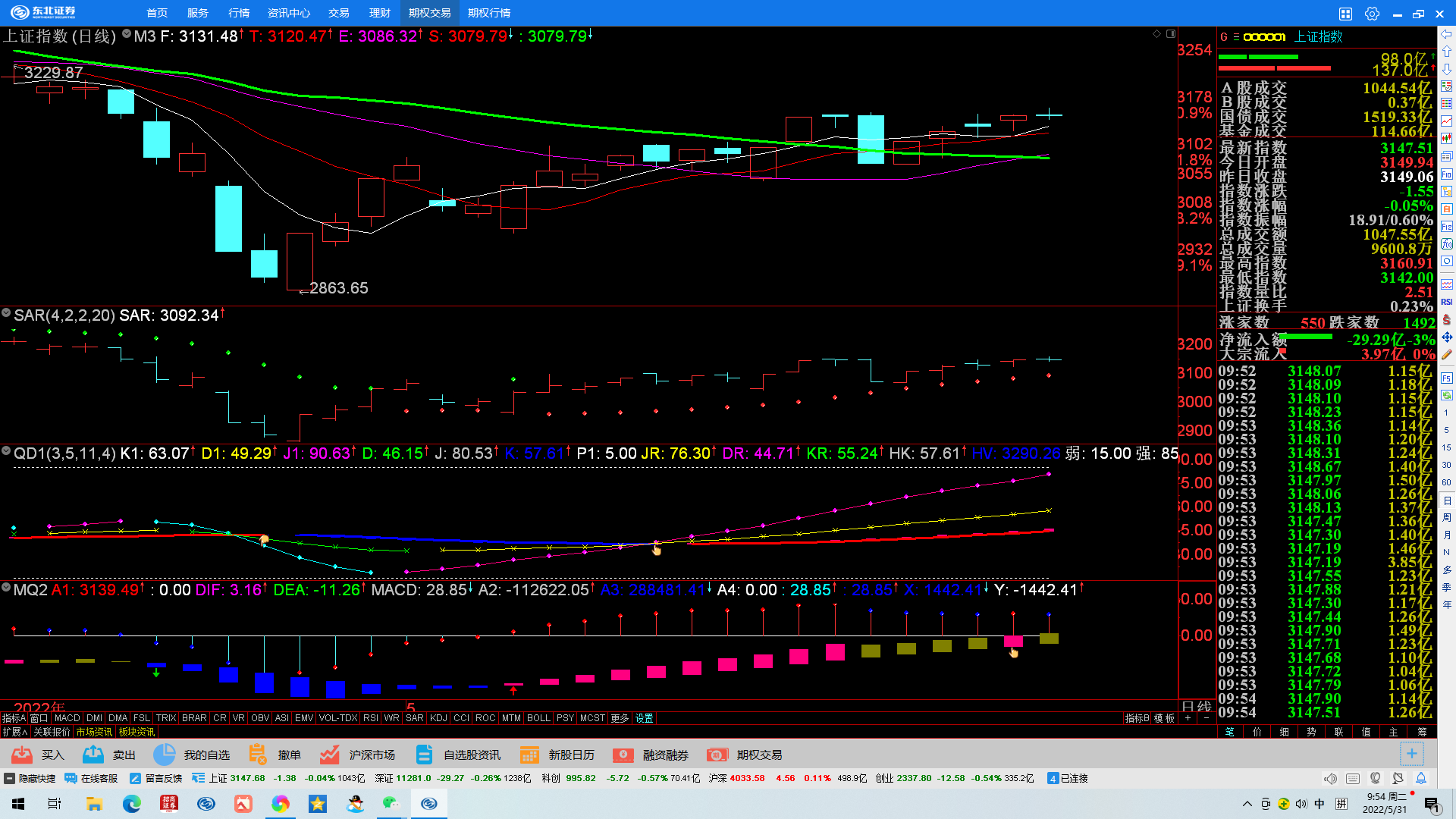Viewport: 1456px width, 819px height.
Task: Open the 更多 indicators list
Action: coord(620,718)
